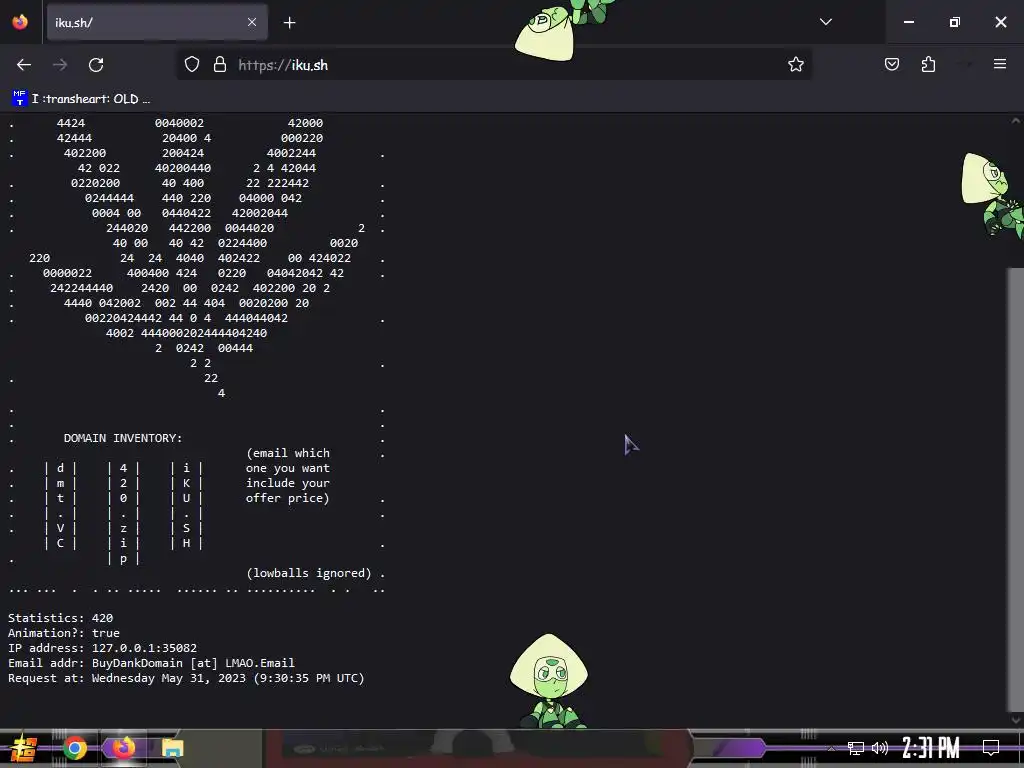The width and height of the screenshot is (1024, 768).
Task: Restore down the Firefox window
Action: click(x=954, y=22)
